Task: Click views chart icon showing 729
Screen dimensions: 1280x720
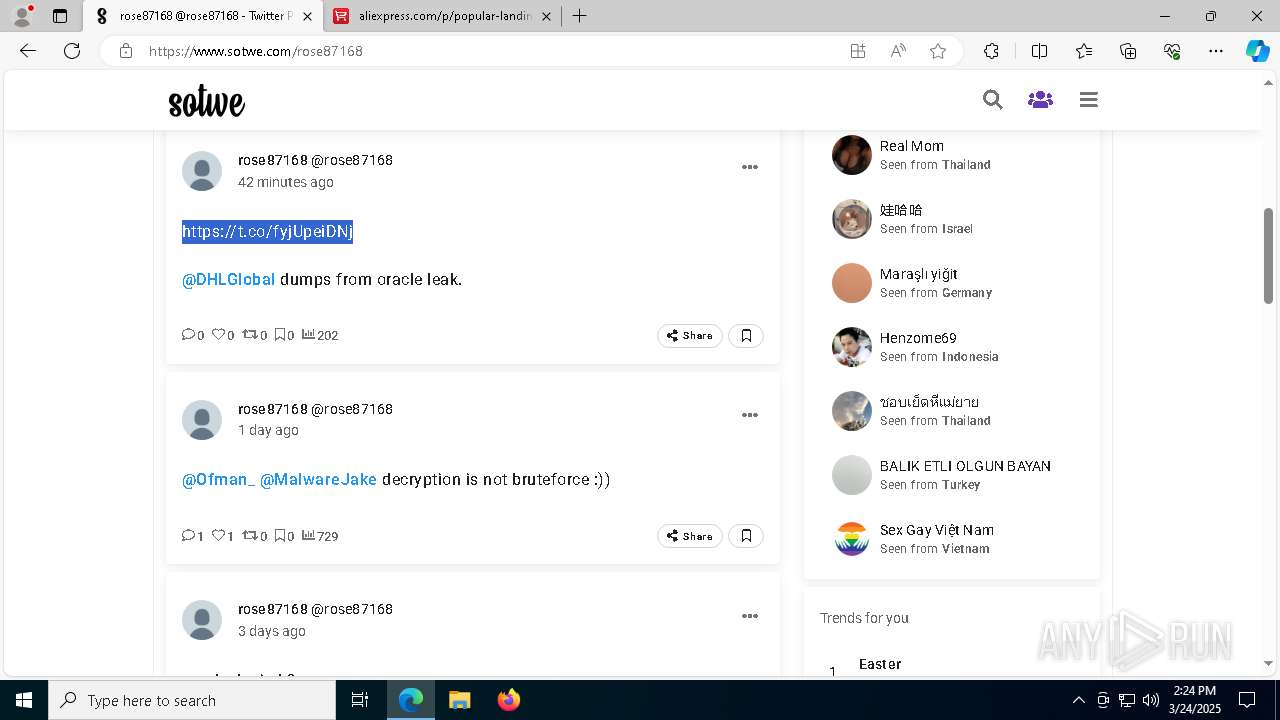Action: point(308,536)
